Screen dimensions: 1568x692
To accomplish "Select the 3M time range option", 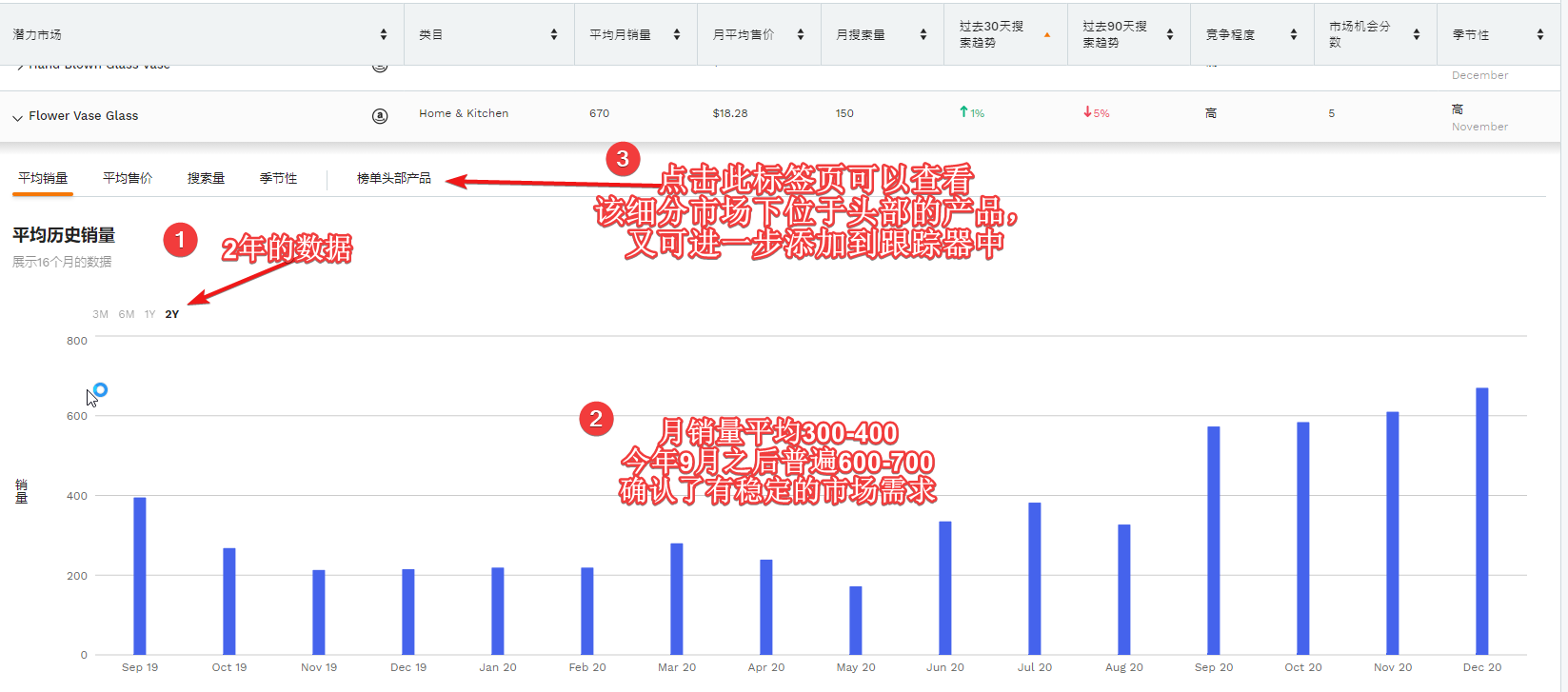I will pos(100,314).
